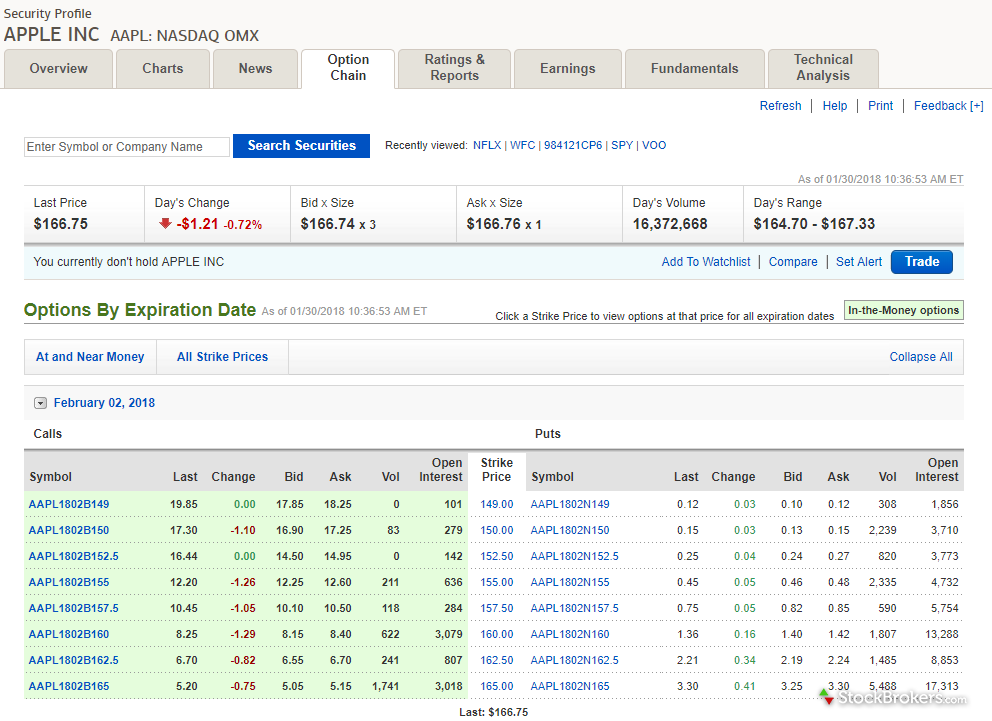Screen dimensions: 992x721
Task: Switch to the Charts tab
Action: 163,68
